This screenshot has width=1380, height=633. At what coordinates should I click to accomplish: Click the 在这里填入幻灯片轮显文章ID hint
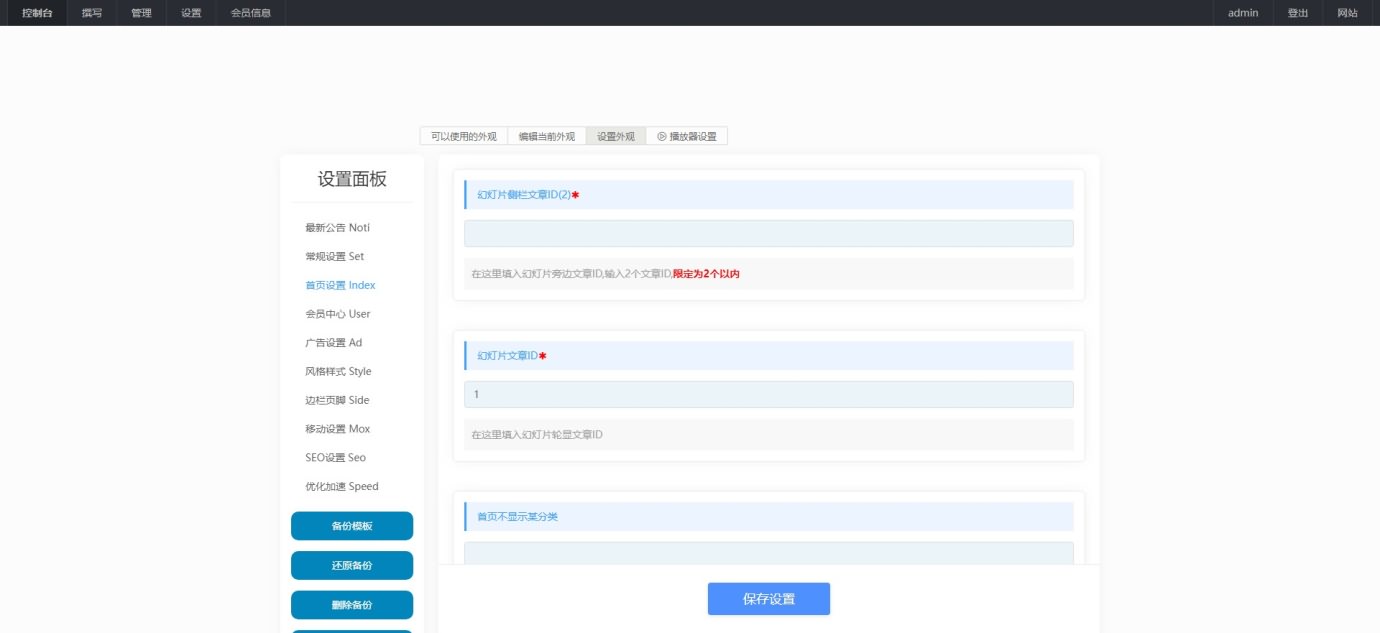coord(537,435)
